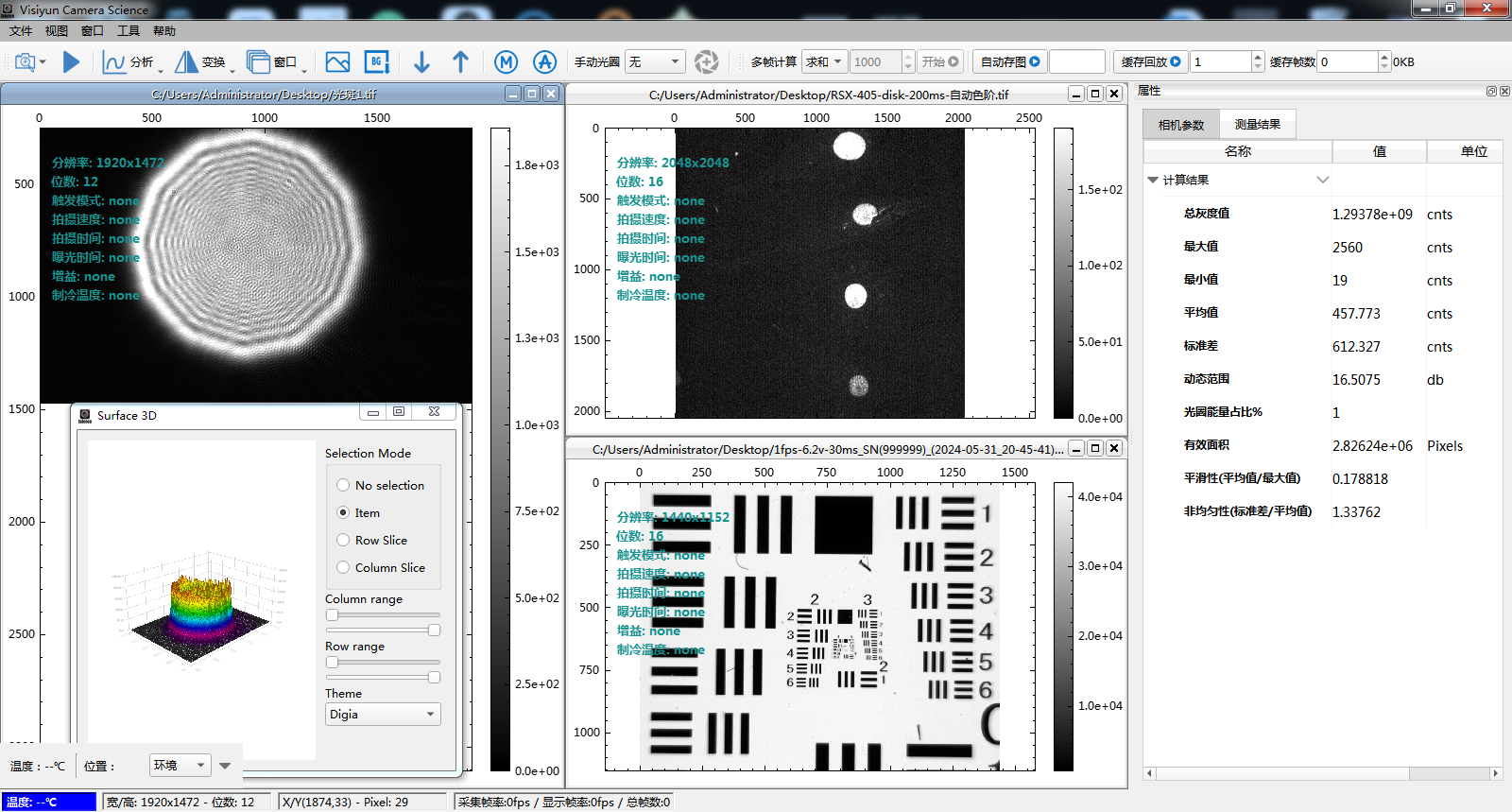Start live acquisition with play button

coord(71,62)
